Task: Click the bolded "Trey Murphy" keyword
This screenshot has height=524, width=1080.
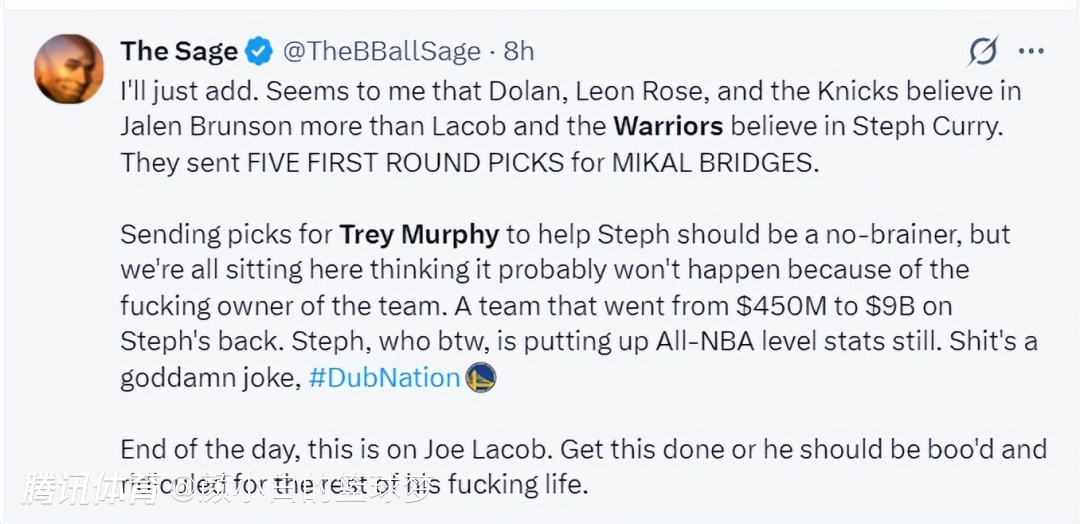Action: [419, 235]
